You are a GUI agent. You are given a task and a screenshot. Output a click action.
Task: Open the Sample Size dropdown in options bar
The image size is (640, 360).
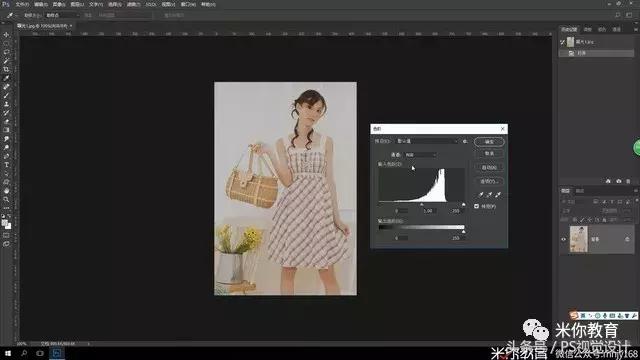point(62,15)
